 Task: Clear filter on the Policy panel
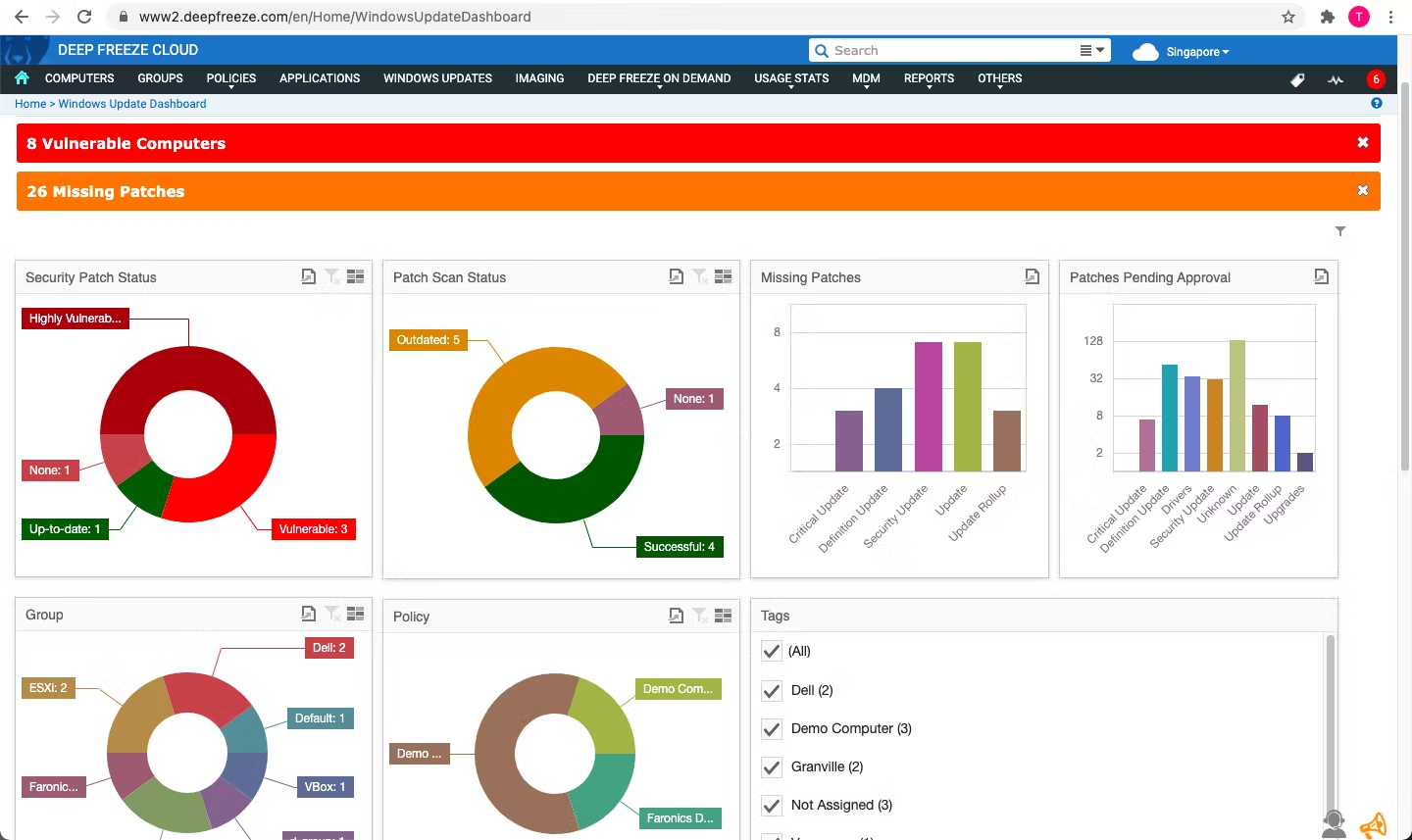700,616
